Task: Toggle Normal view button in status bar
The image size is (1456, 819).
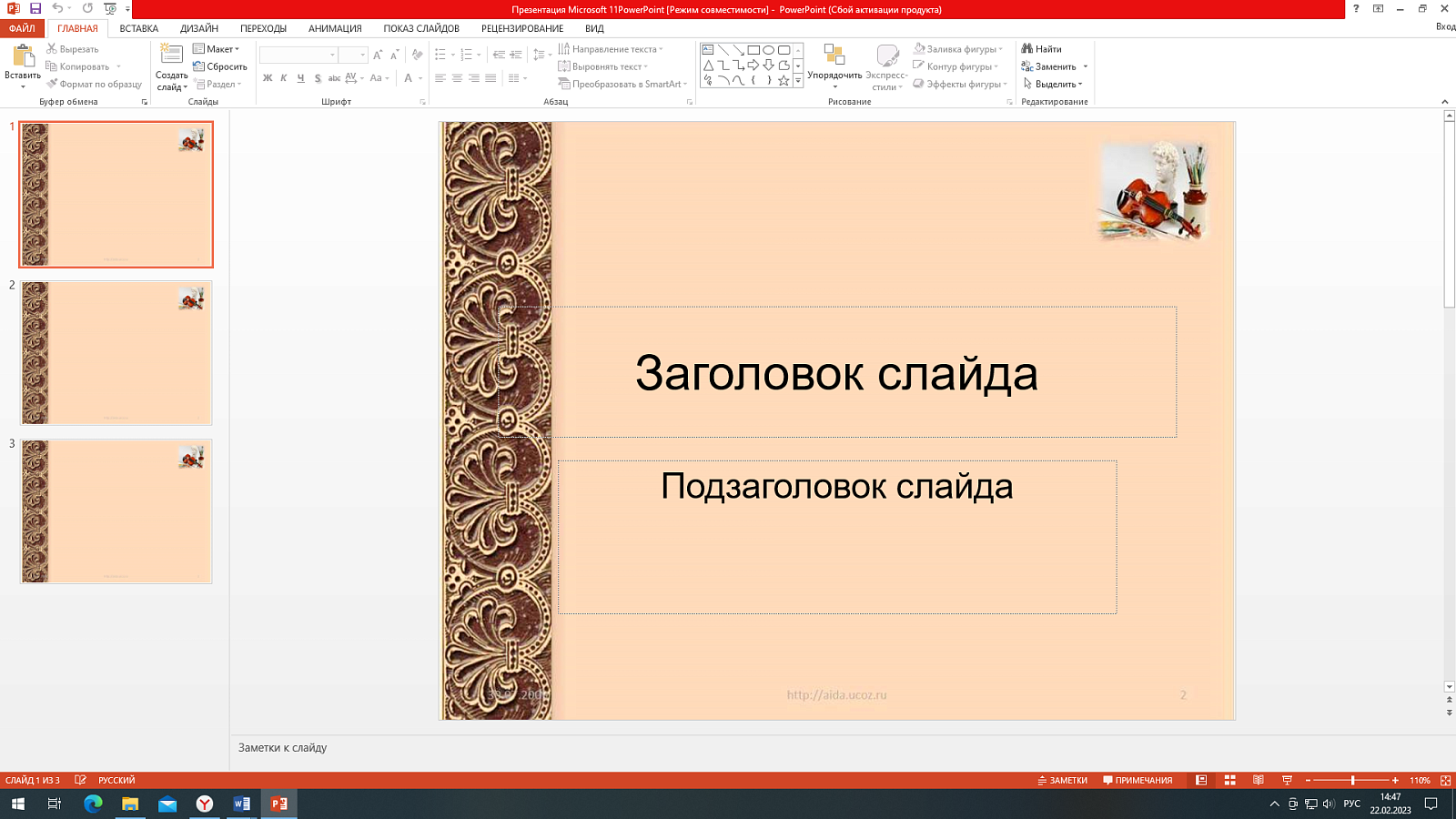Action: click(1201, 780)
